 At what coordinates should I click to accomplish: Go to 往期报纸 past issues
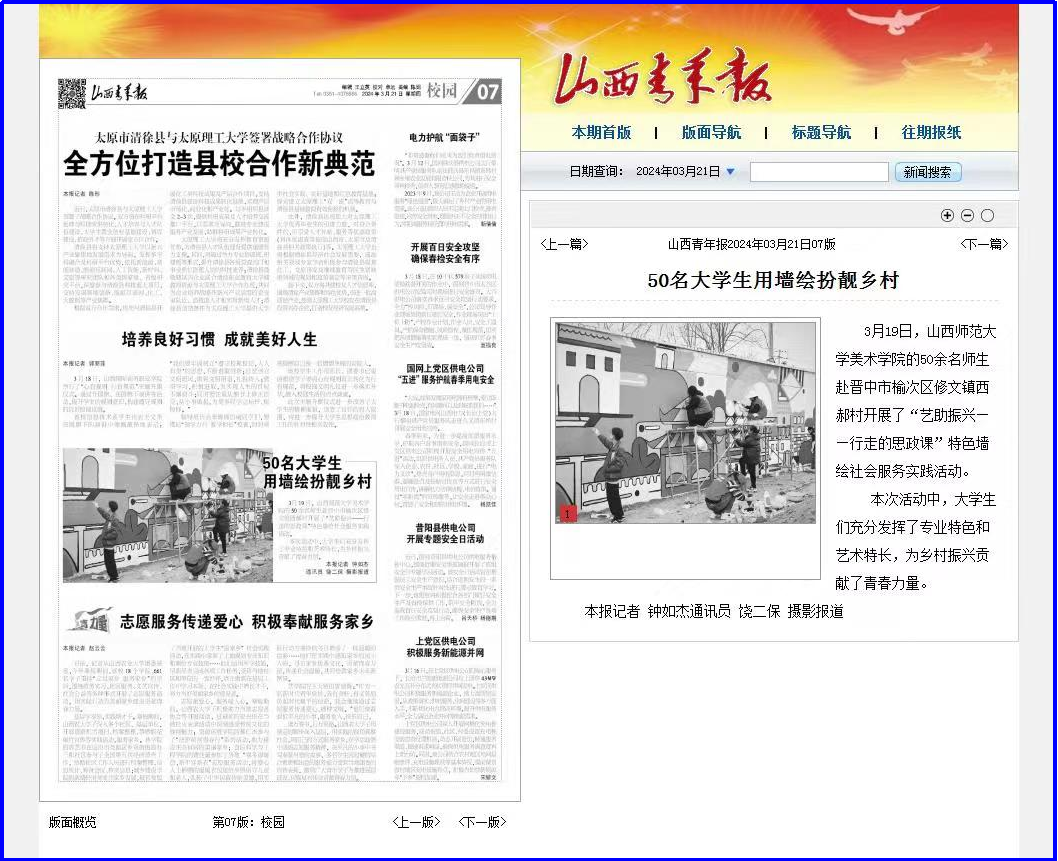[931, 132]
